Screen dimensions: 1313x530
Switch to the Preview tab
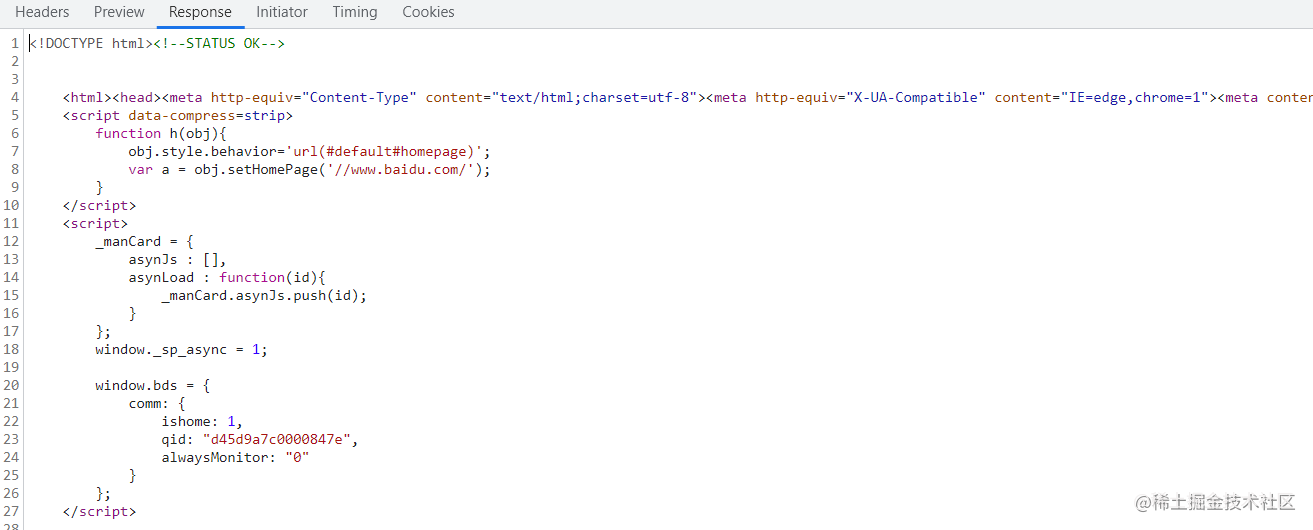point(119,13)
